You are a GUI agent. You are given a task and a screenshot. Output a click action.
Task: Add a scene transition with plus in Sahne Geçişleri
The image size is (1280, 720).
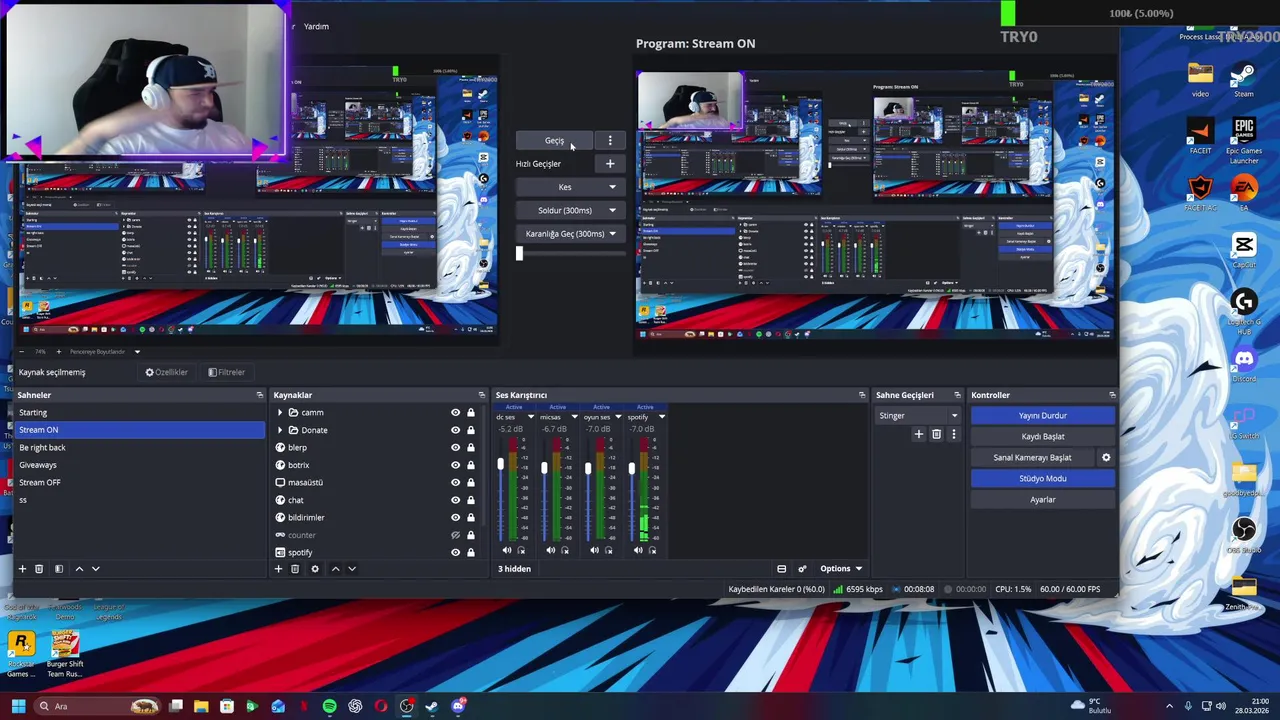pos(919,434)
